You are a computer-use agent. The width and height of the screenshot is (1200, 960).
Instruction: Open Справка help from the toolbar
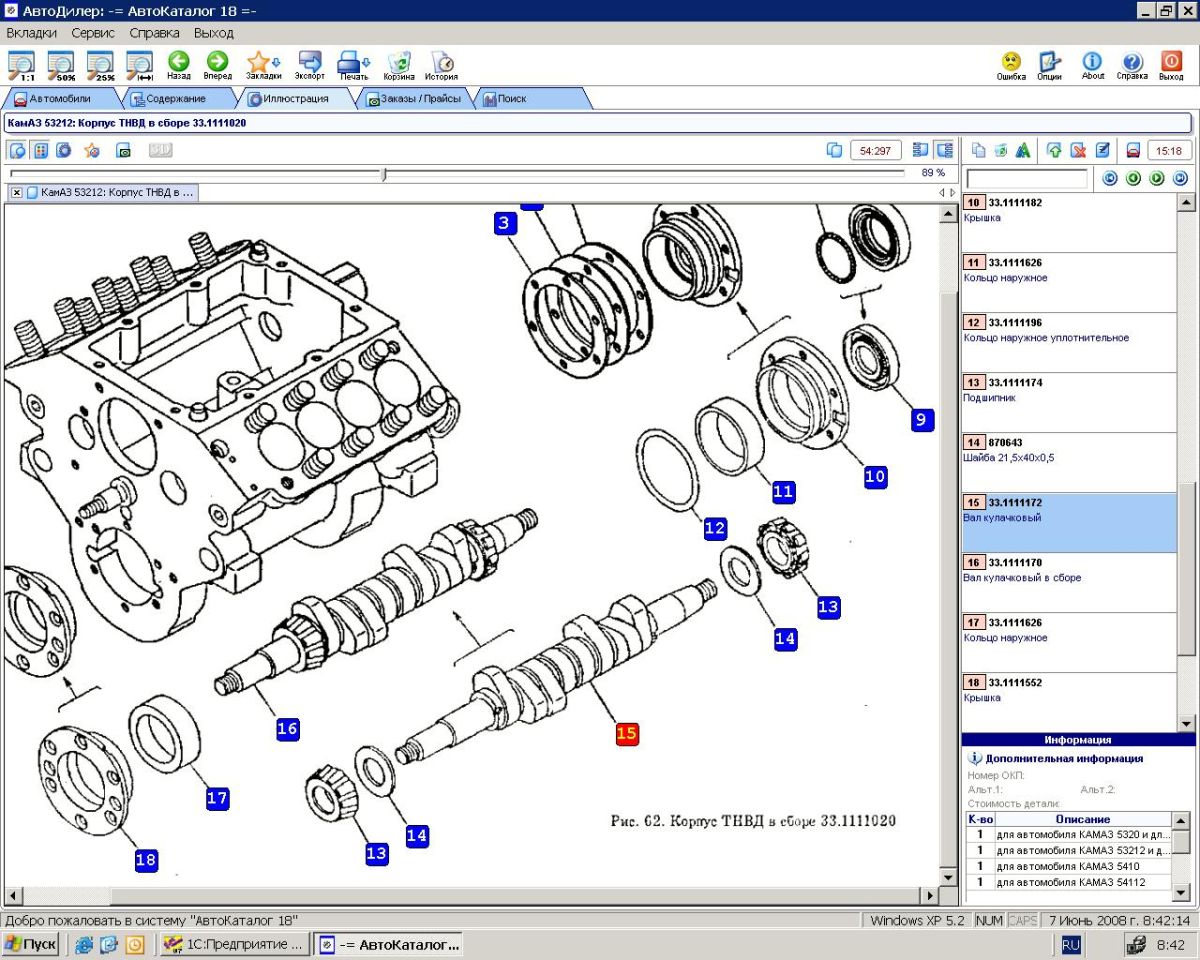[x=1132, y=65]
